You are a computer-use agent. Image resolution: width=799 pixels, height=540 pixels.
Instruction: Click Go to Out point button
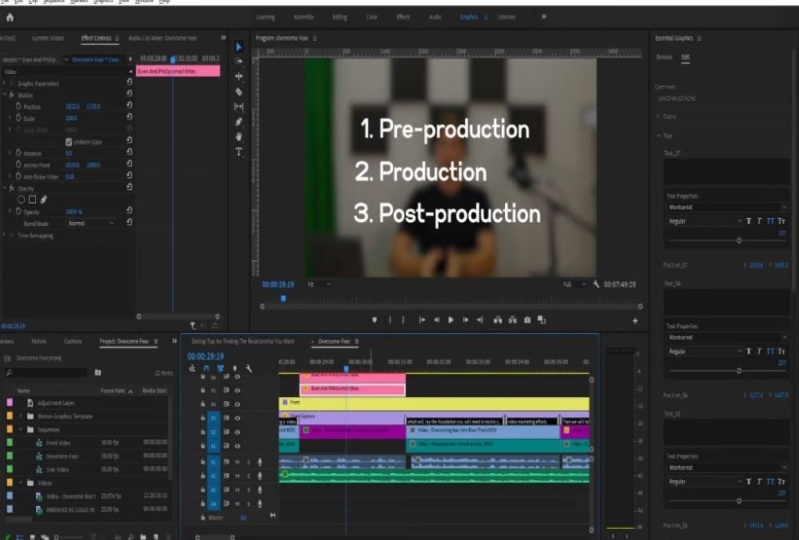[480, 320]
